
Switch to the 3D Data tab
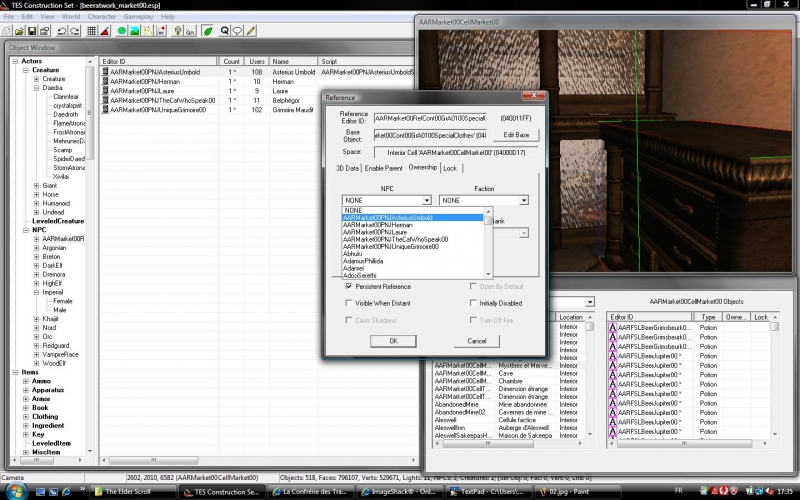pyautogui.click(x=347, y=168)
